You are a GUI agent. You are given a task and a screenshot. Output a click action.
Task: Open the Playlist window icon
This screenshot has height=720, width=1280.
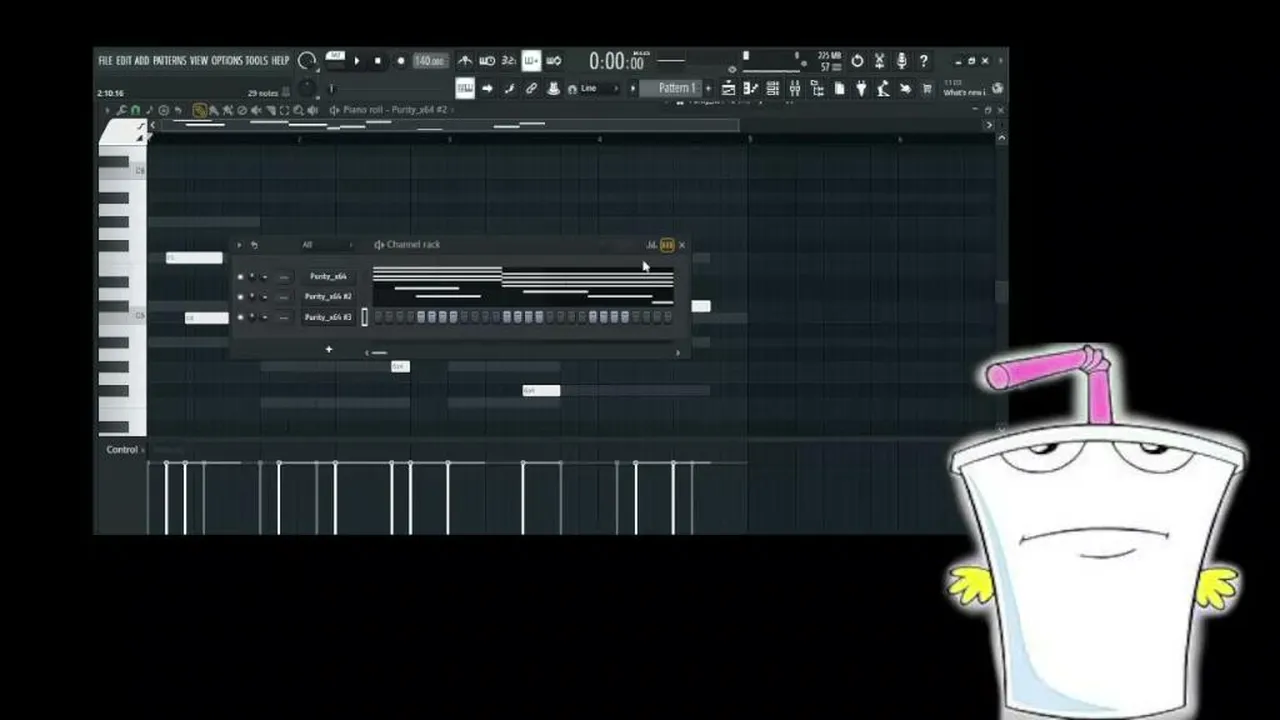coord(729,89)
